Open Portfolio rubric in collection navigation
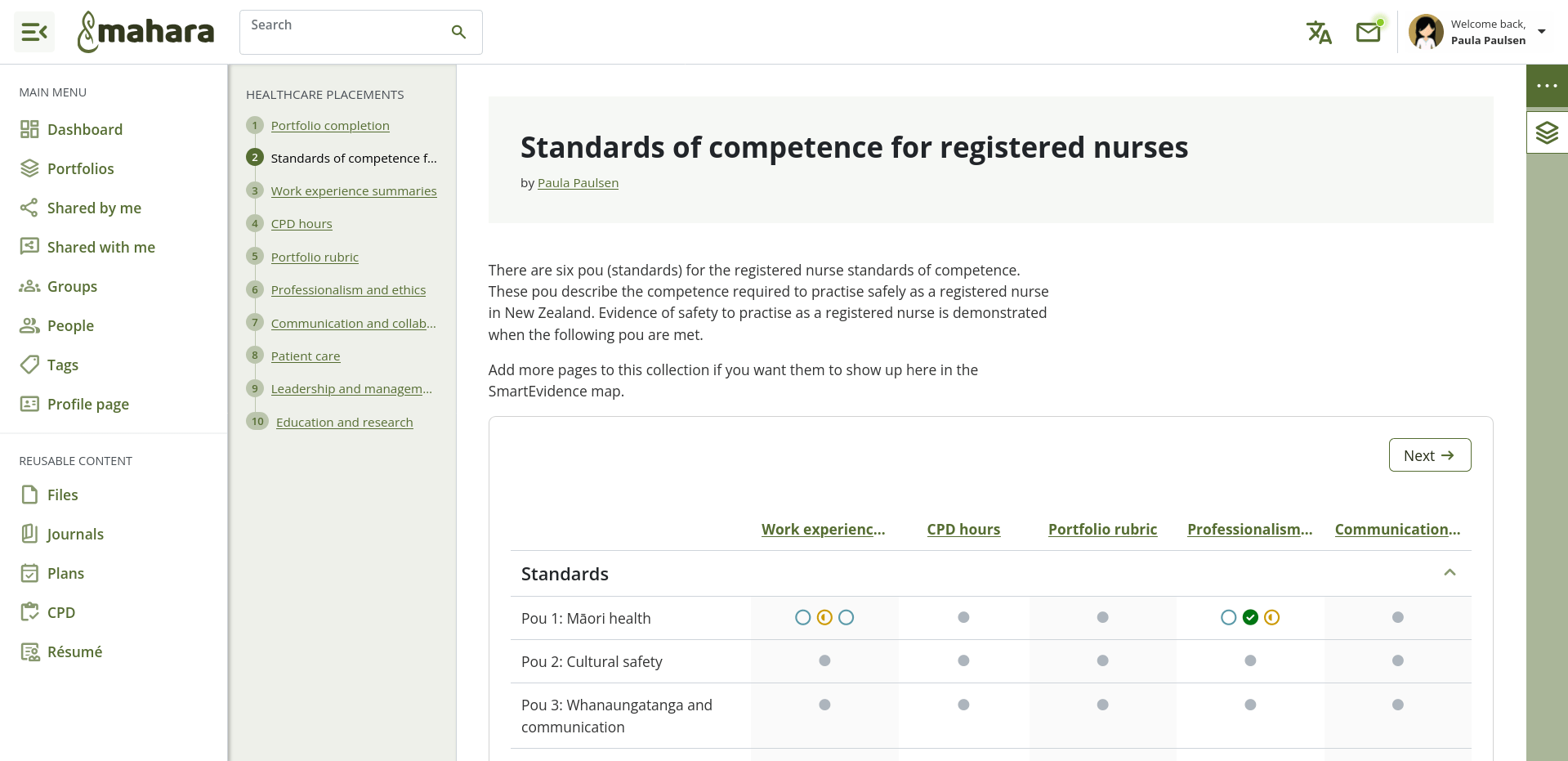This screenshot has width=1568, height=761. tap(315, 257)
